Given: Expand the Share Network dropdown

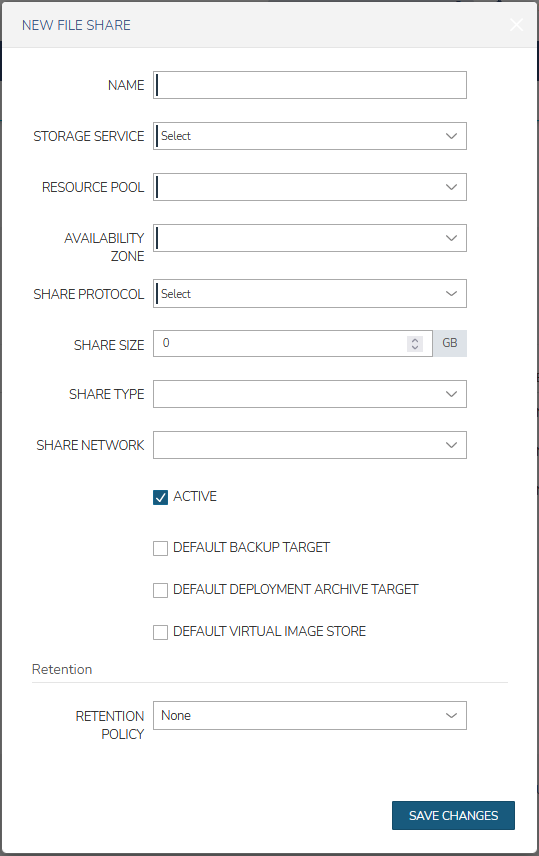Looking at the screenshot, I should coord(310,445).
